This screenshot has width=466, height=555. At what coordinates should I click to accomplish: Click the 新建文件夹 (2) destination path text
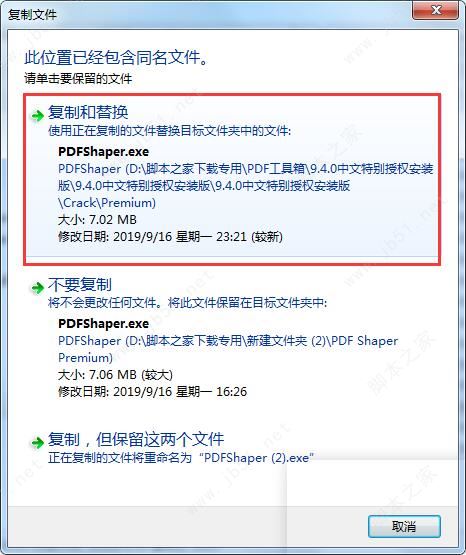click(228, 349)
